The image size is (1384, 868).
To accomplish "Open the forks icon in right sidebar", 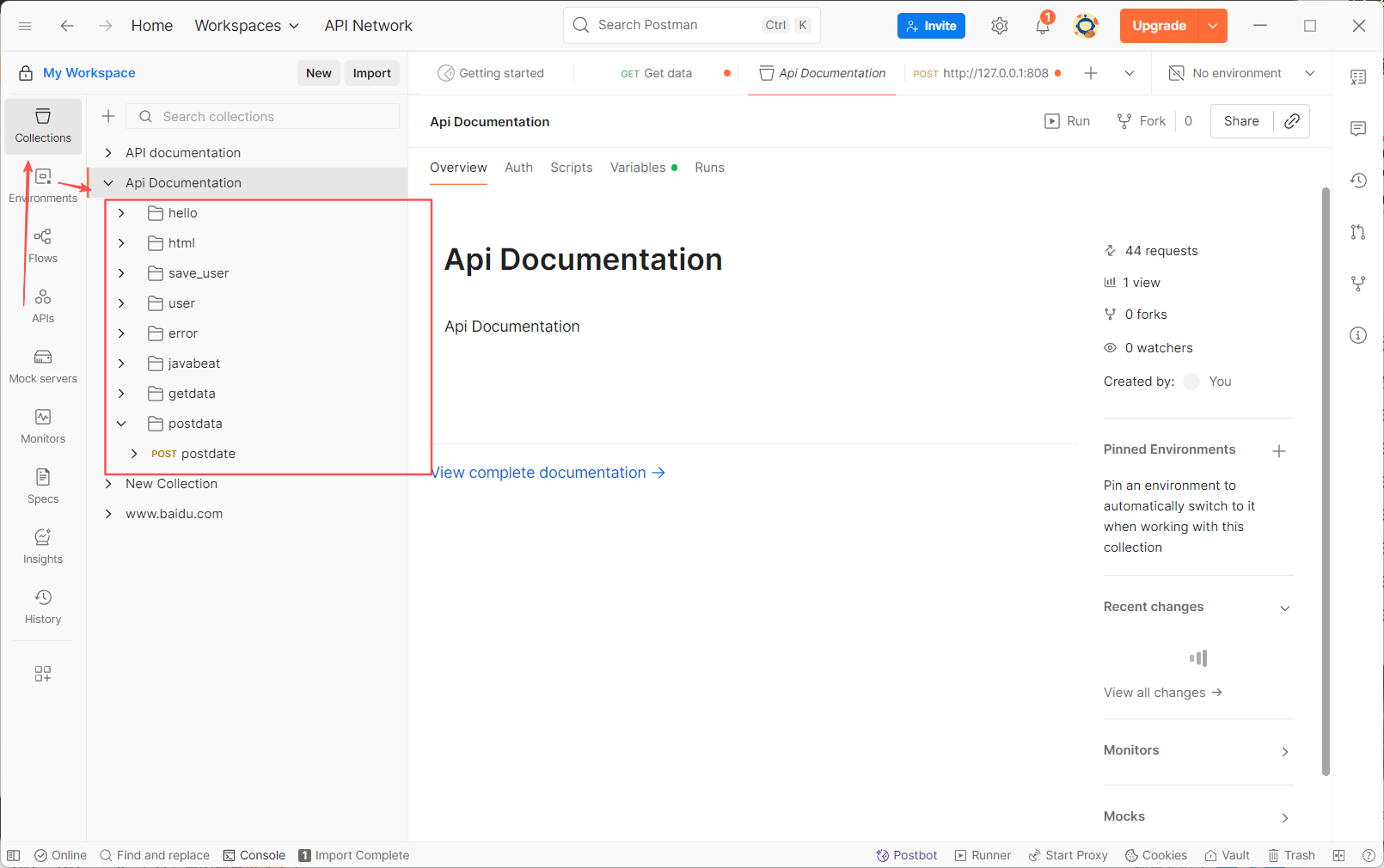I will click(1358, 284).
